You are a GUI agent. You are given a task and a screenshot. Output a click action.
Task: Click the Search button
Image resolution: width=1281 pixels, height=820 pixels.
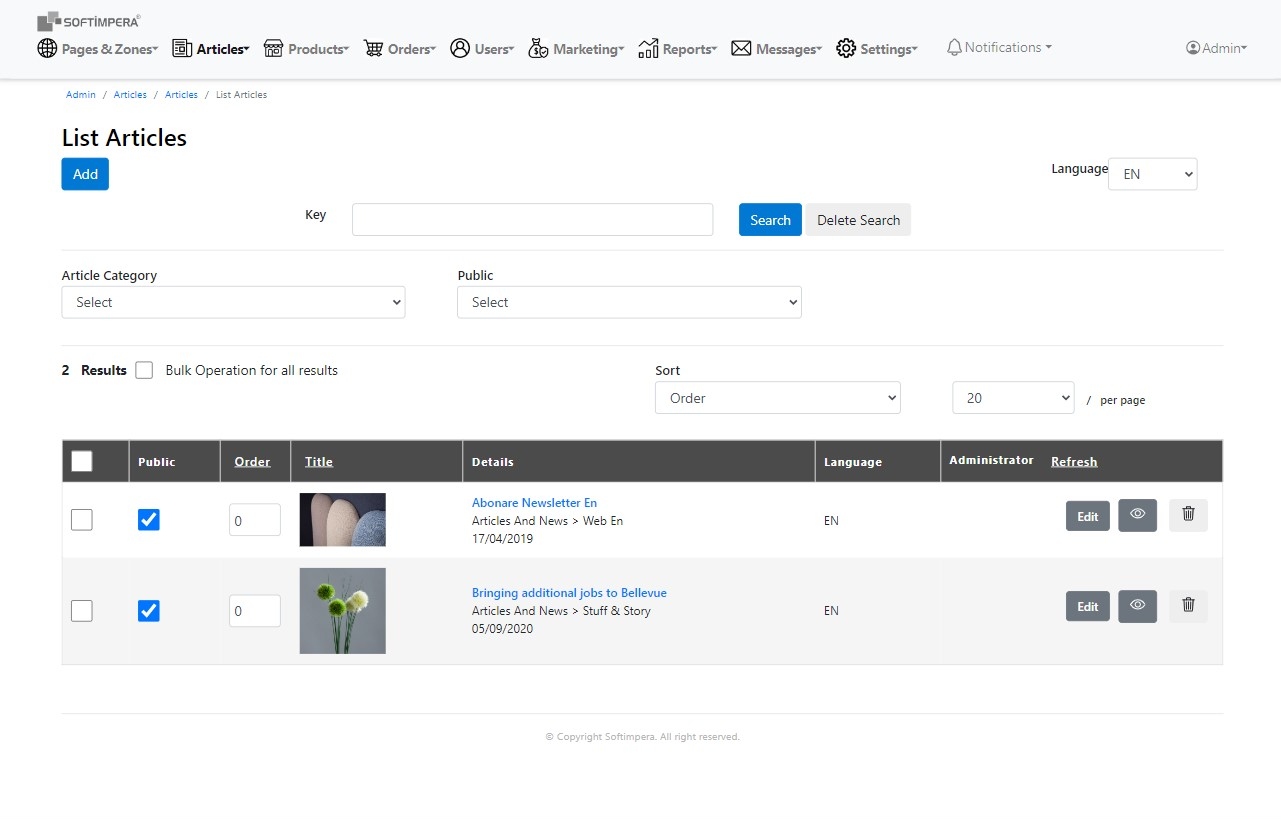click(x=770, y=220)
